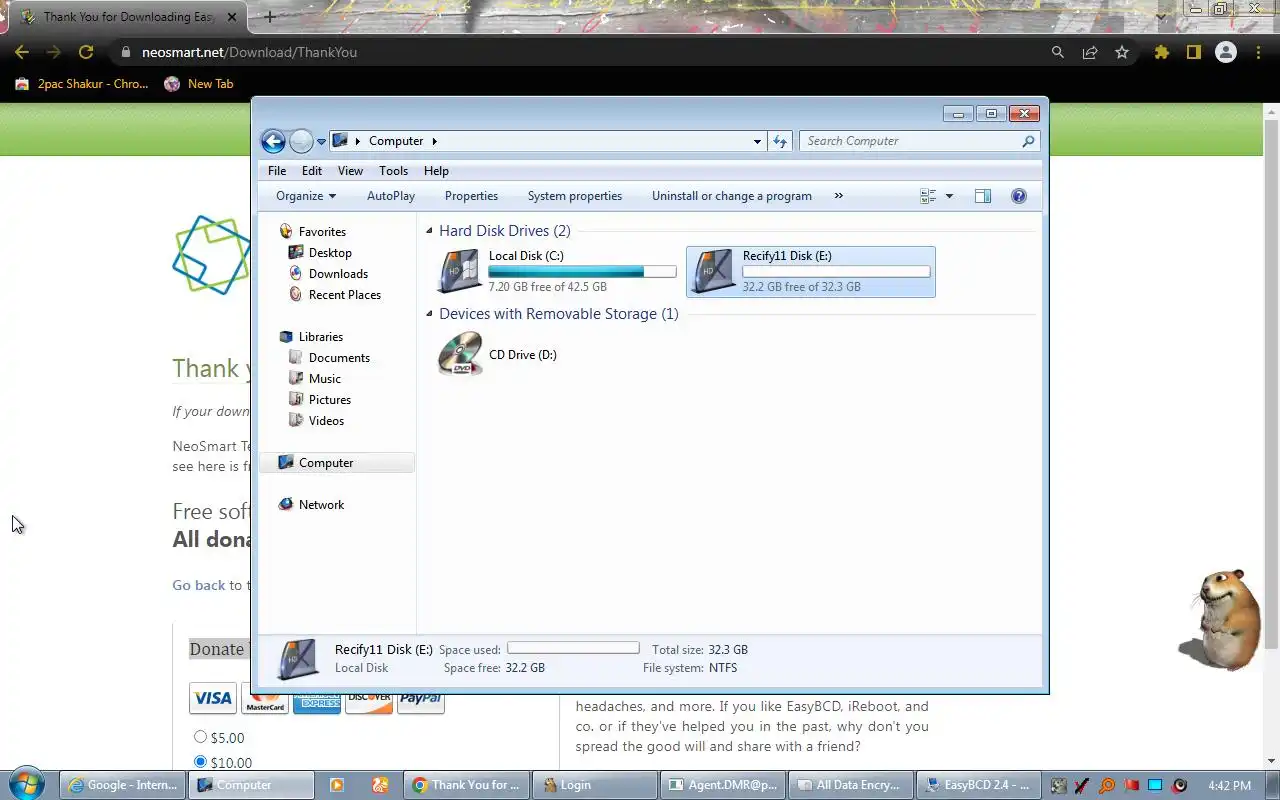The width and height of the screenshot is (1280, 800).
Task: Switch to the Login taskbar button
Action: click(x=594, y=785)
